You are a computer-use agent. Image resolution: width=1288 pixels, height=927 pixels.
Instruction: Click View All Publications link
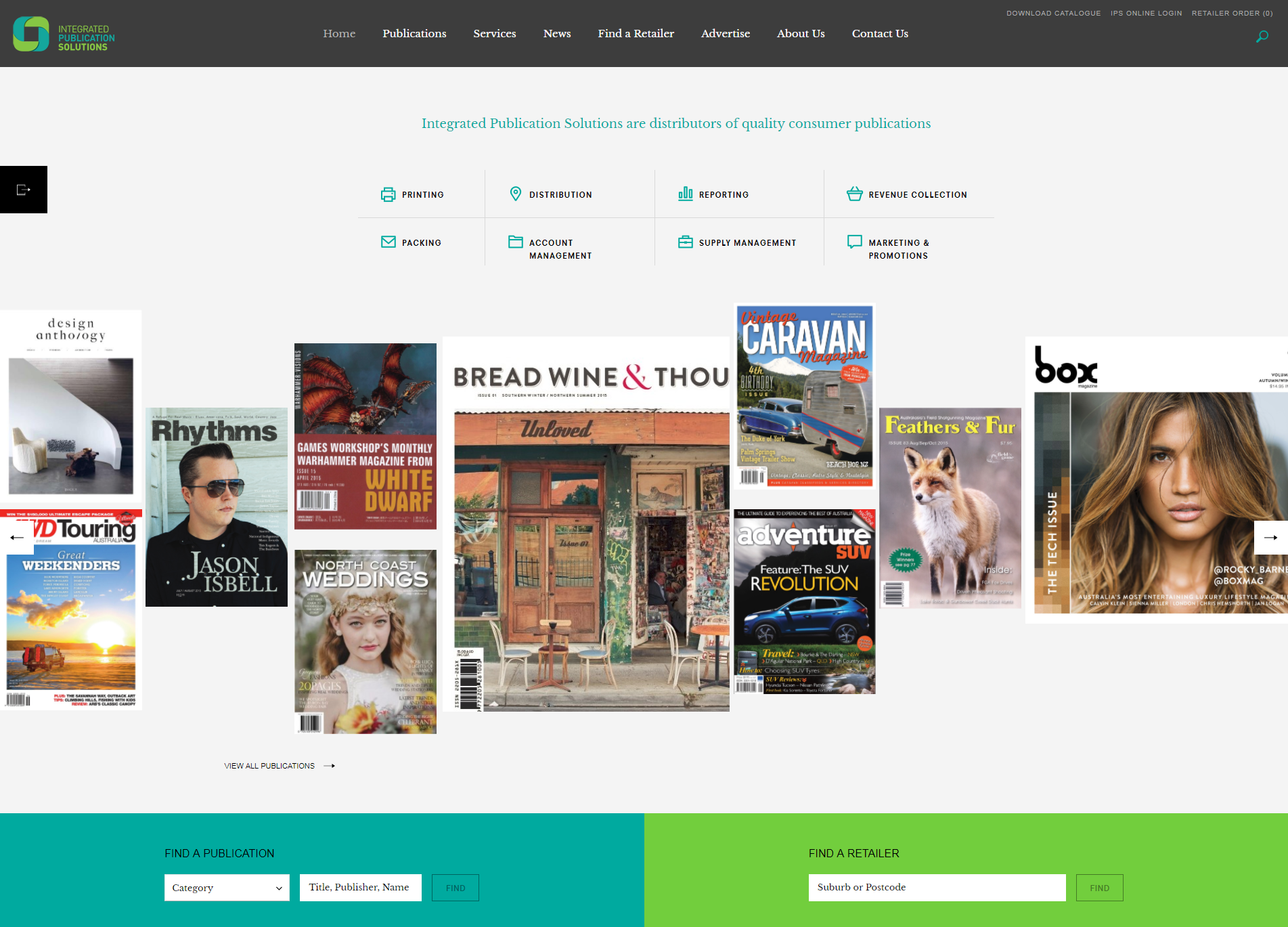[269, 766]
